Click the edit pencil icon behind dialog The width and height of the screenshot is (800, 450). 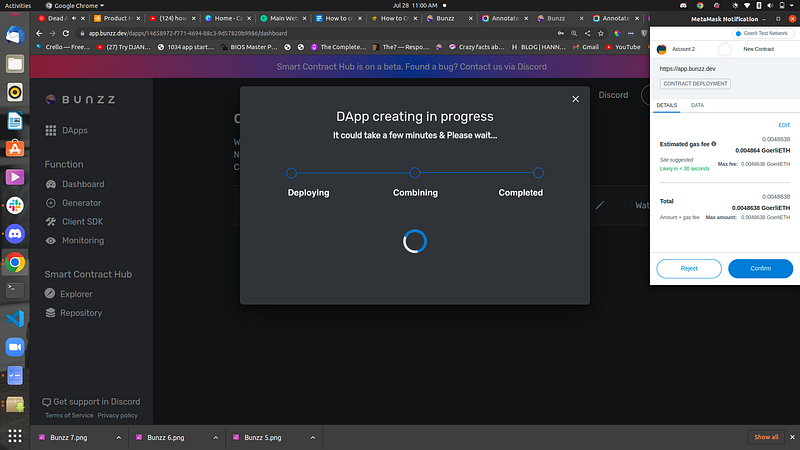[x=600, y=205]
